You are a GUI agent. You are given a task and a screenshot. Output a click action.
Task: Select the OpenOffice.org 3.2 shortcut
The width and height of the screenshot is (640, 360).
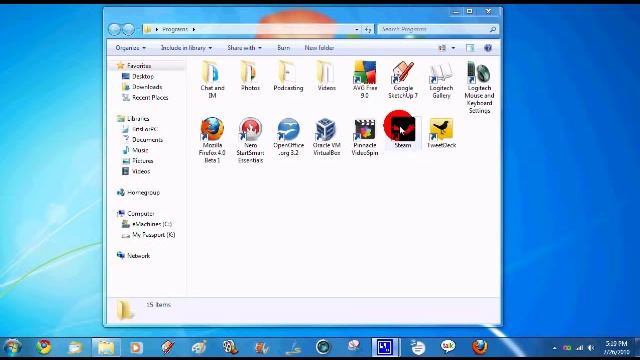(x=288, y=137)
